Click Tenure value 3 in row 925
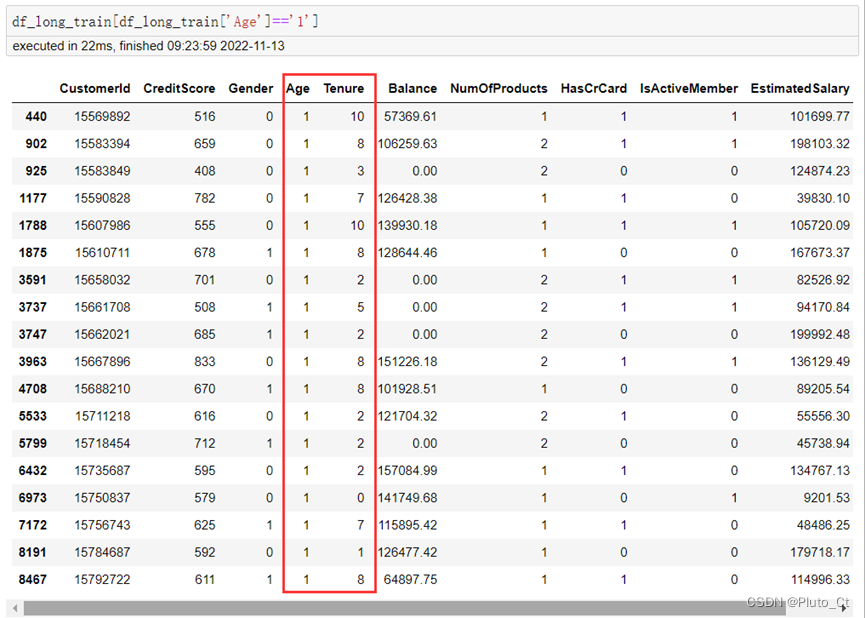This screenshot has width=865, height=618. pyautogui.click(x=361, y=171)
